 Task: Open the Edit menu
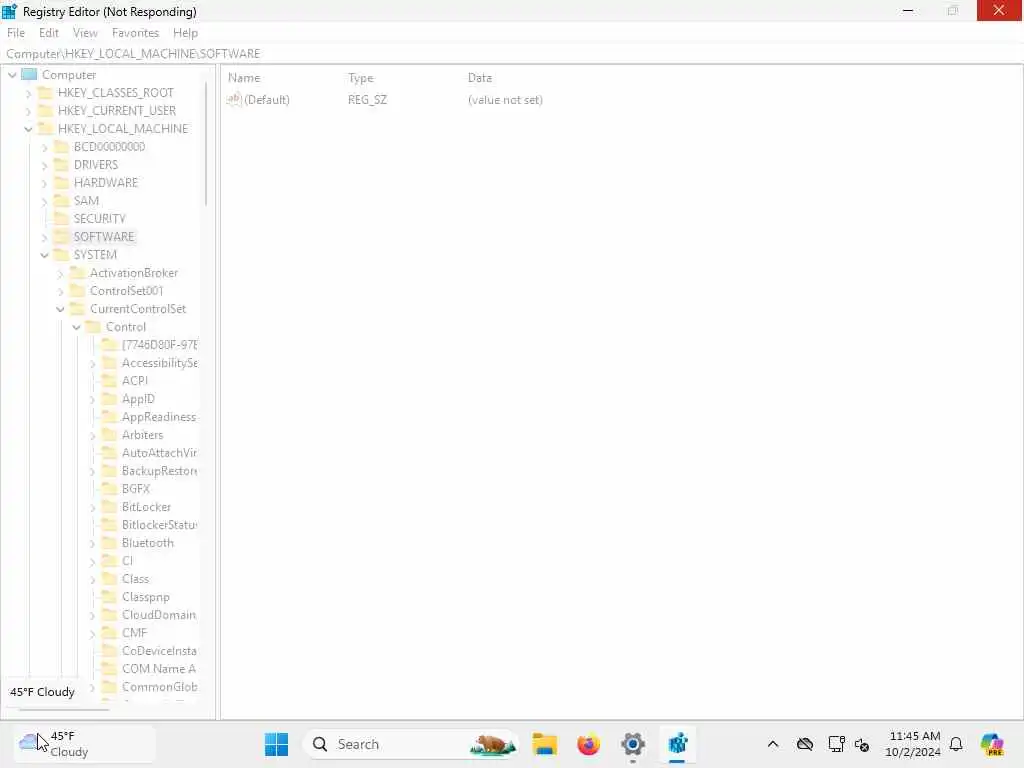[x=49, y=33]
